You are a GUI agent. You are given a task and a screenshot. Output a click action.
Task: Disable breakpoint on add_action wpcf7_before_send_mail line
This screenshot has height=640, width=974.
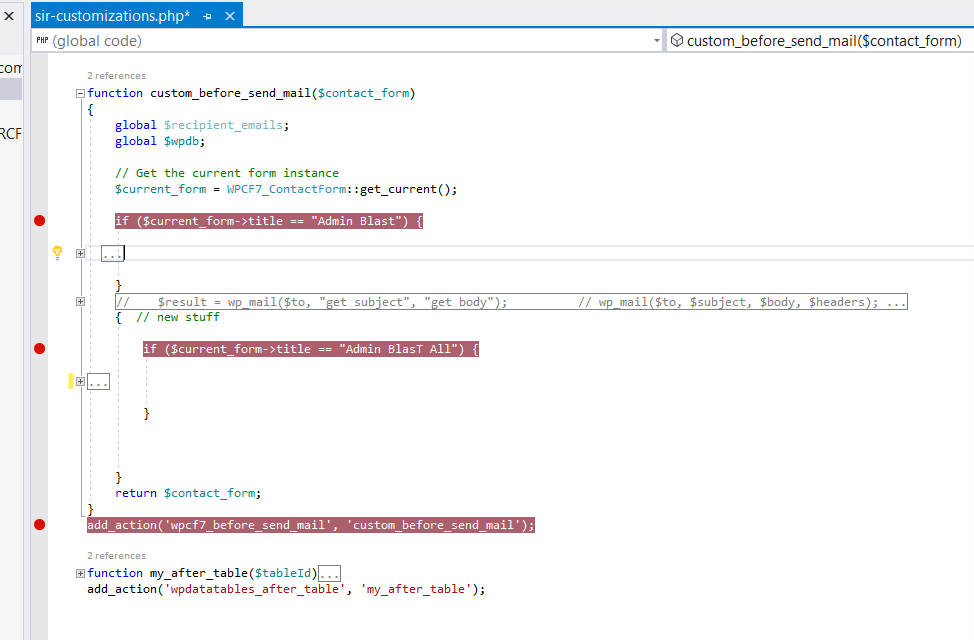tap(40, 525)
